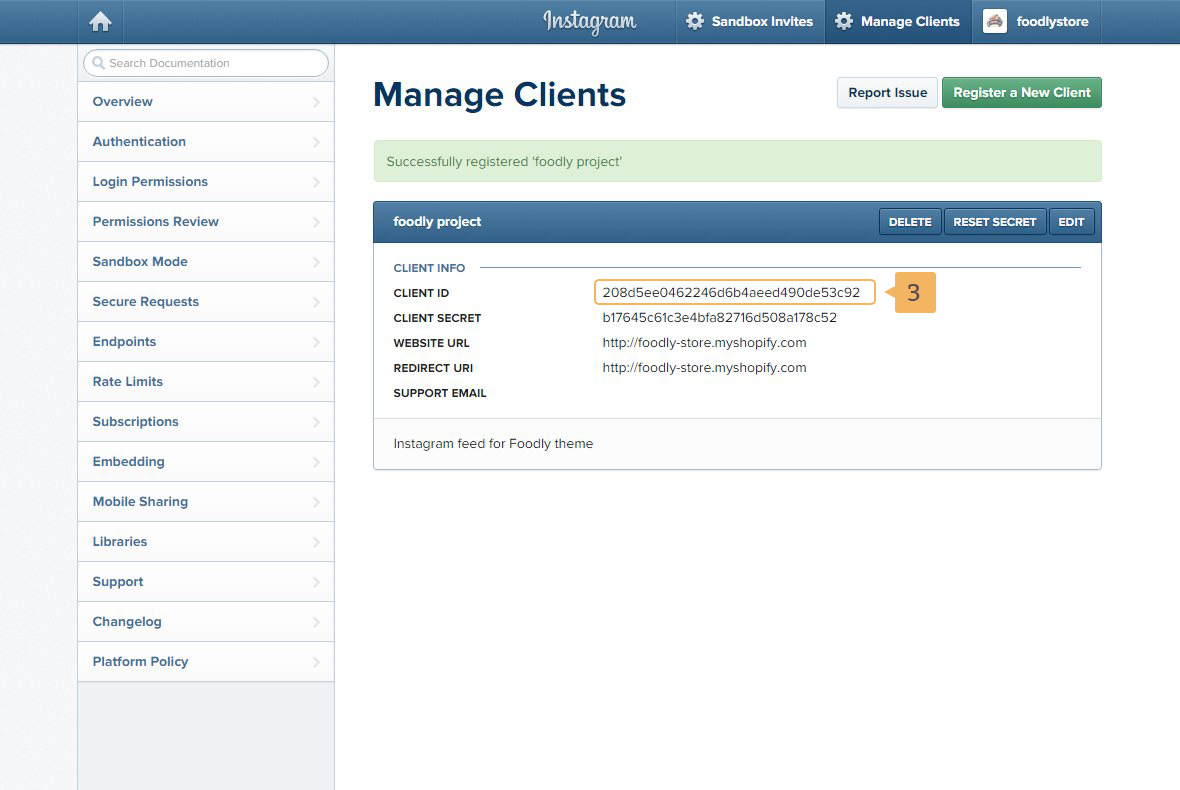Reset the secret for foodly project
This screenshot has width=1180, height=790.
[994, 222]
